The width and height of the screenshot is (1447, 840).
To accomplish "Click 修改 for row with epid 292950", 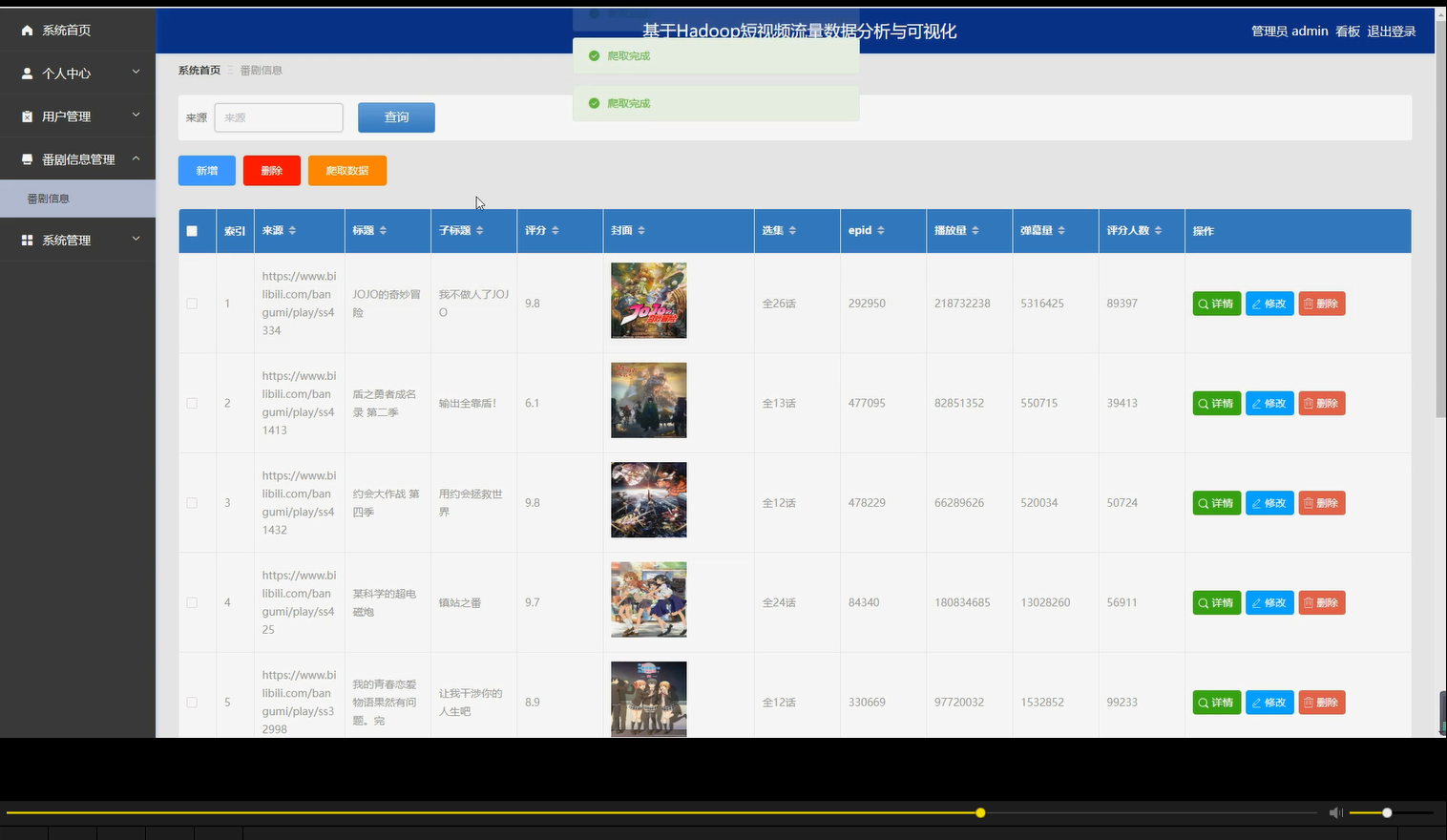I will (1269, 304).
